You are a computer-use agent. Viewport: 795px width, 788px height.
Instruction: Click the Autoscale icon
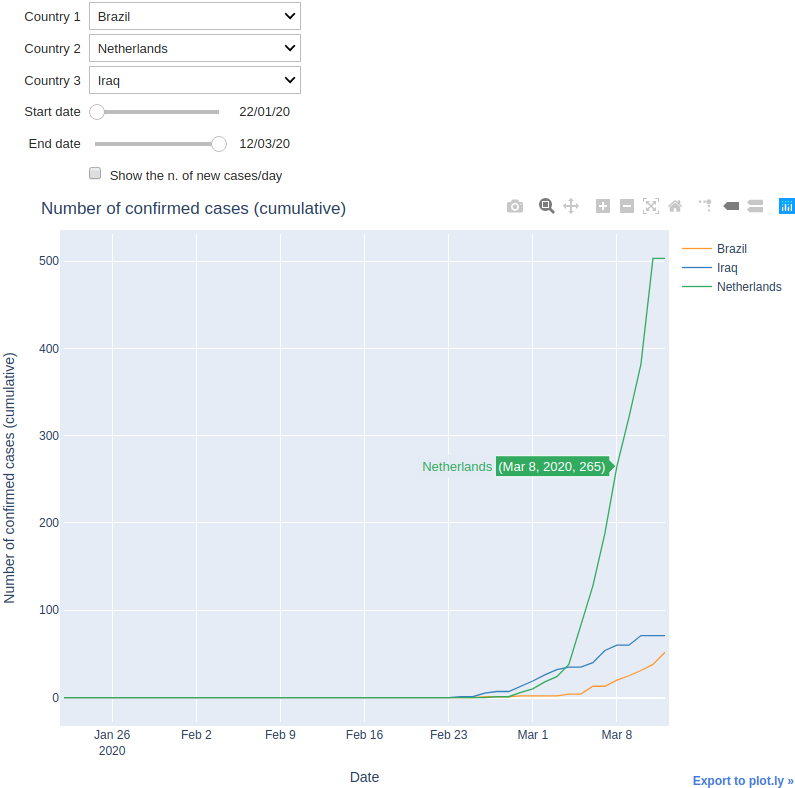pos(651,206)
